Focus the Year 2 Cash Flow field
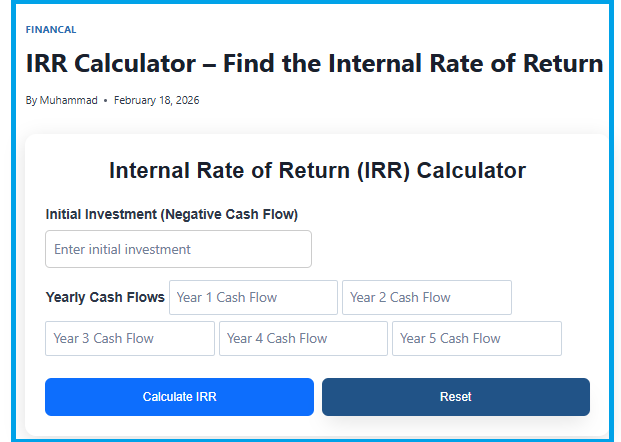 coord(426,297)
